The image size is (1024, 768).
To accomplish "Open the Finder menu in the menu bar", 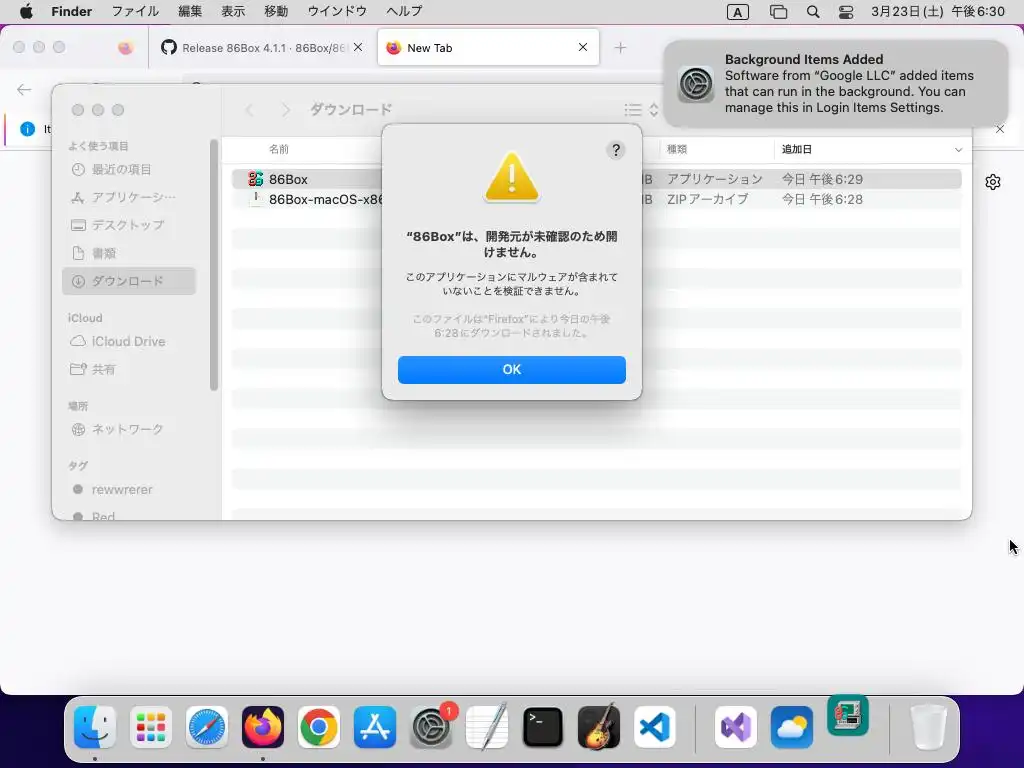I will [71, 11].
